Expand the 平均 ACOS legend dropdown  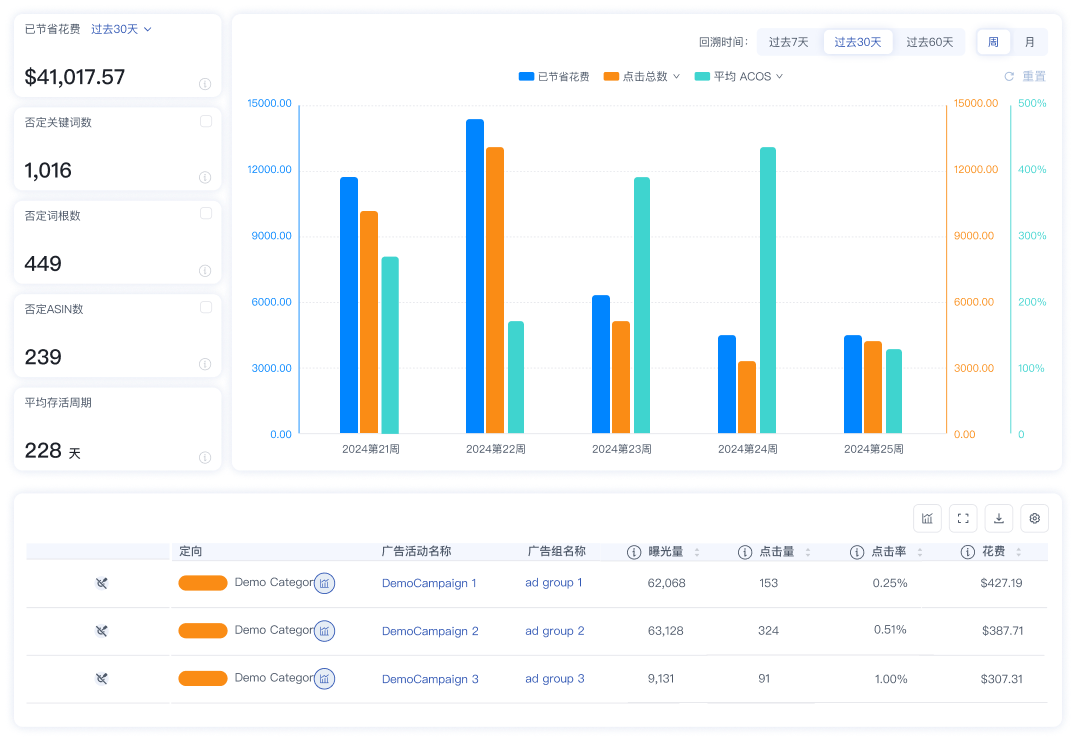pos(779,76)
